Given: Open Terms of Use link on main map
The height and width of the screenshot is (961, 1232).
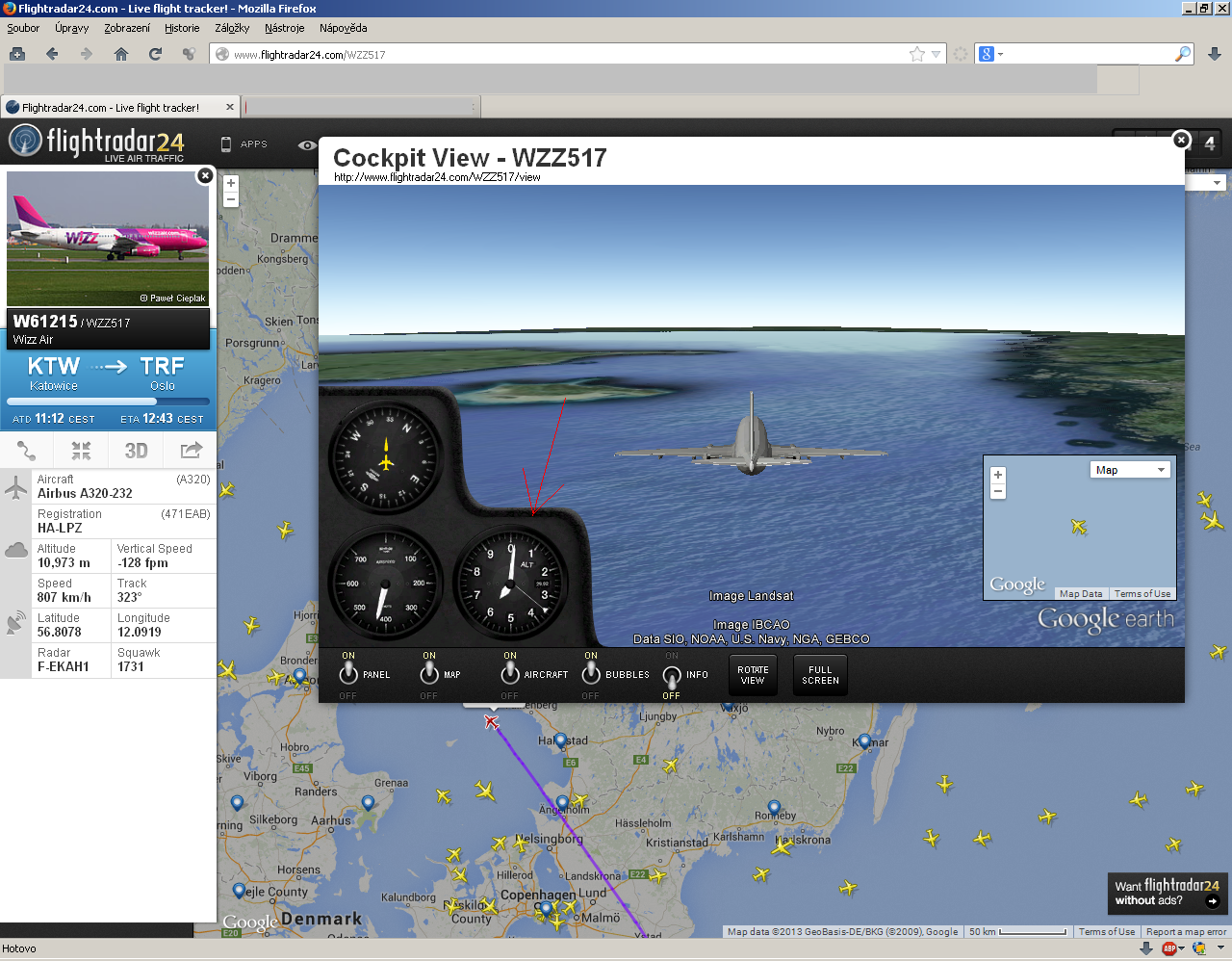Looking at the screenshot, I should pos(1107,931).
